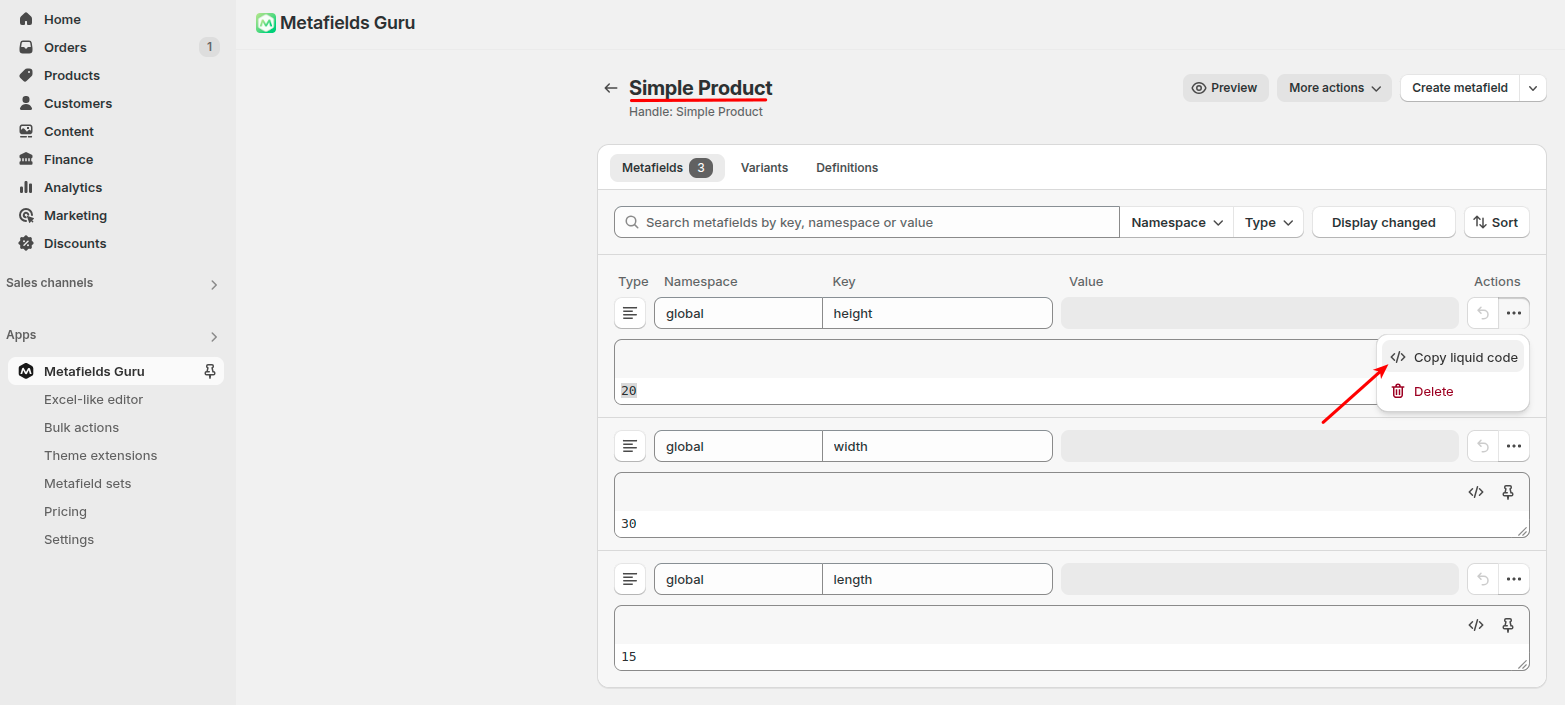
Task: Click the back arrow beside Simple Product
Action: pos(611,88)
